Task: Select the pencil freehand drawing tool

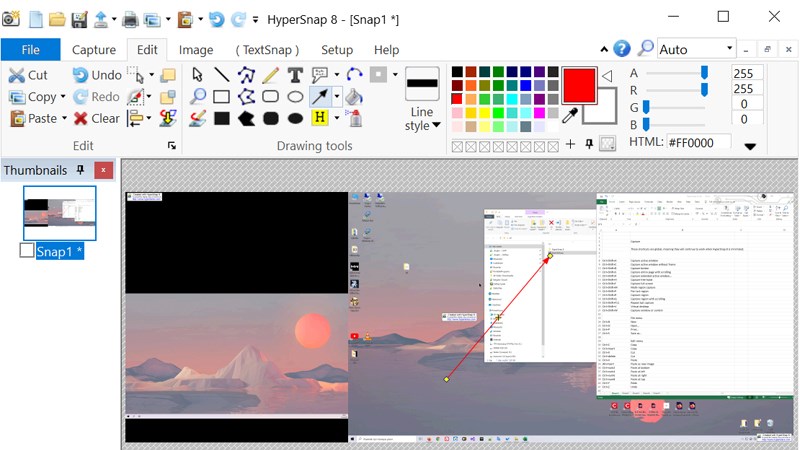Action: (x=270, y=75)
